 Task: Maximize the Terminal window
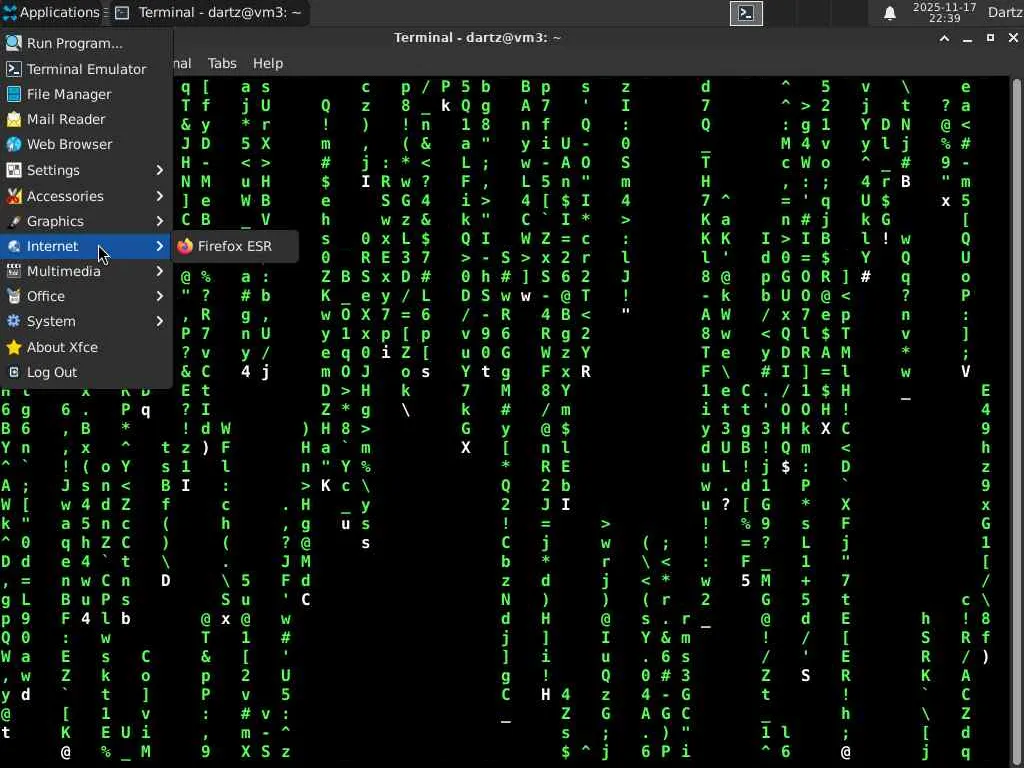tap(990, 38)
